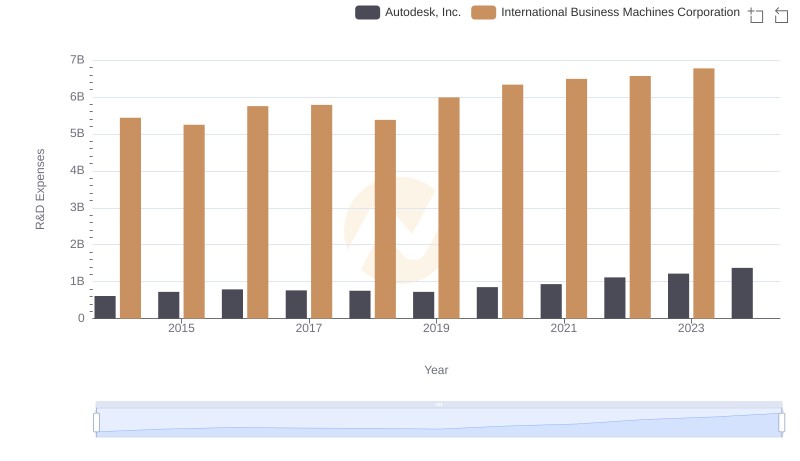Click the IBM bar for 2022
Image resolution: width=800 pixels, height=461 pixels.
(x=640, y=197)
